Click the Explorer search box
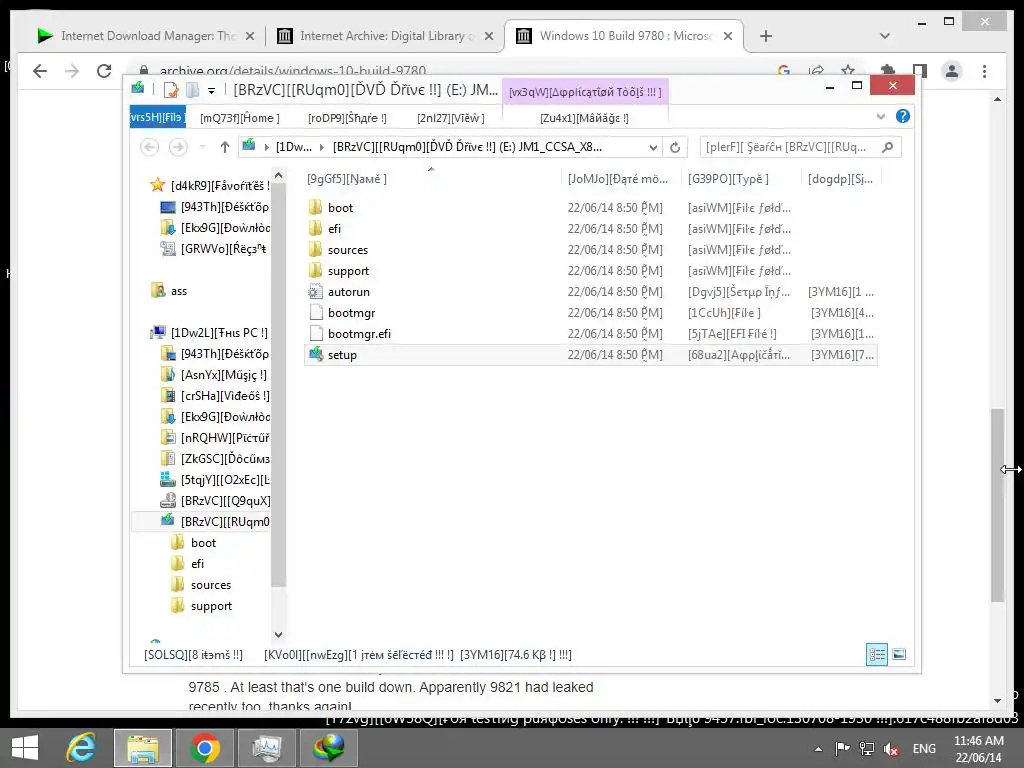The height and width of the screenshot is (768, 1024). (800, 147)
